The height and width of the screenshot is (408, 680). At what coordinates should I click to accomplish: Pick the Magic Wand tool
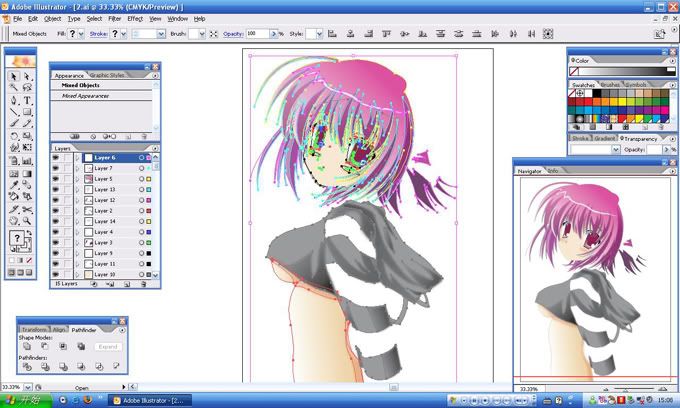(x=14, y=88)
